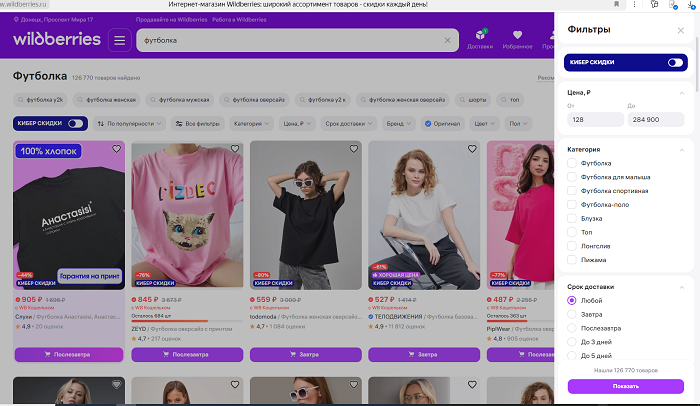Select the До 3 дней radio option

pos(571,342)
